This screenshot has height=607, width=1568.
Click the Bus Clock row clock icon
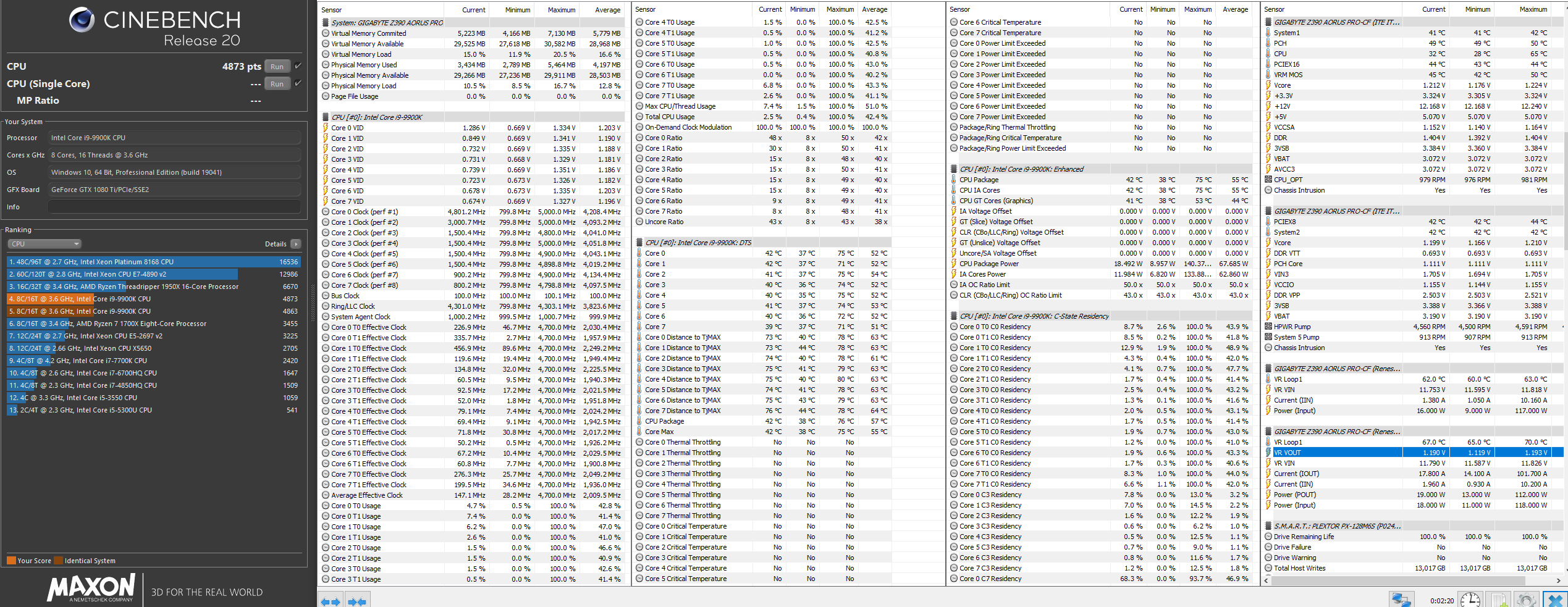pos(326,296)
